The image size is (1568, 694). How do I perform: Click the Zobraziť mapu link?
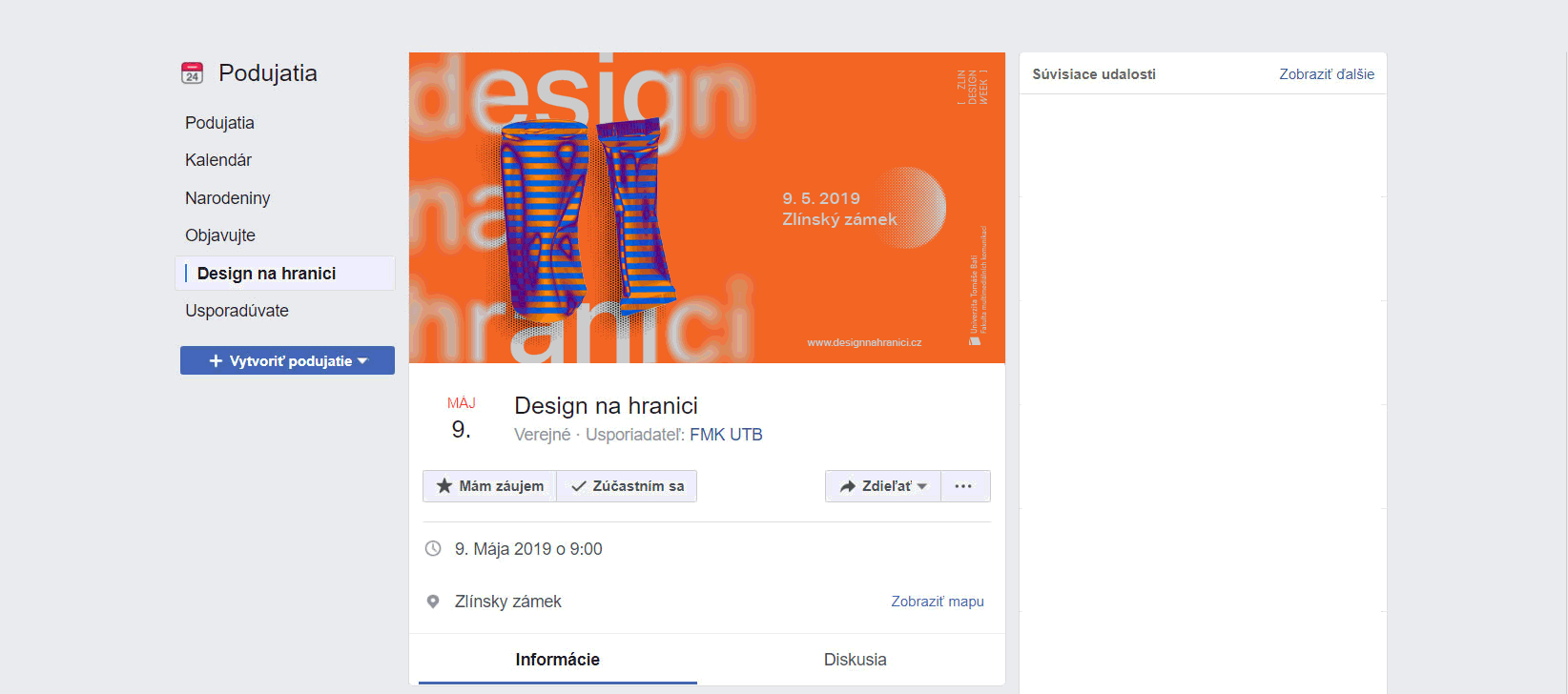tap(937, 602)
